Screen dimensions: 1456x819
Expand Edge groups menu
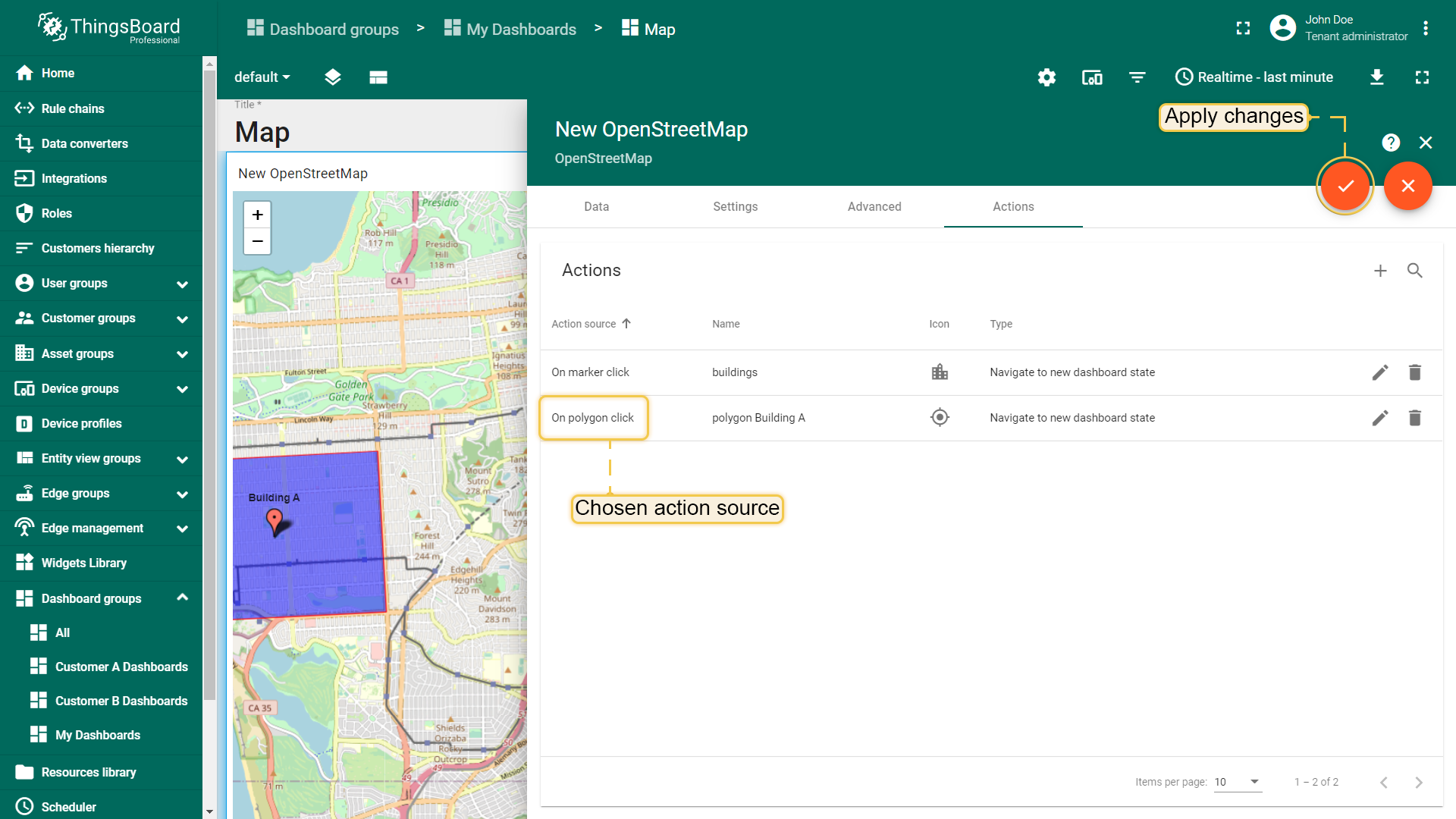click(182, 494)
